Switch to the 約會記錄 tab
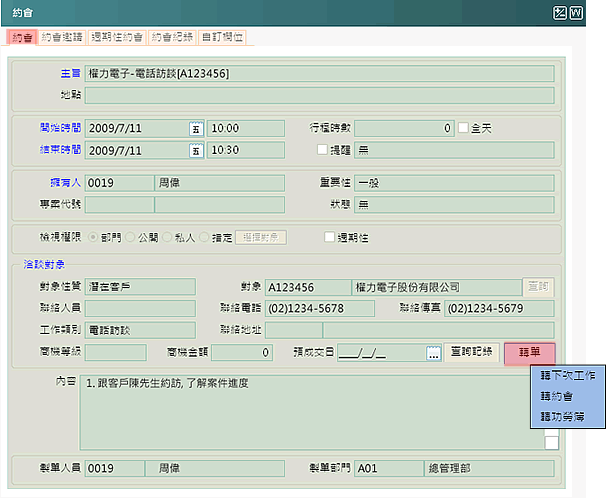The width and height of the screenshot is (606, 498). [172, 37]
